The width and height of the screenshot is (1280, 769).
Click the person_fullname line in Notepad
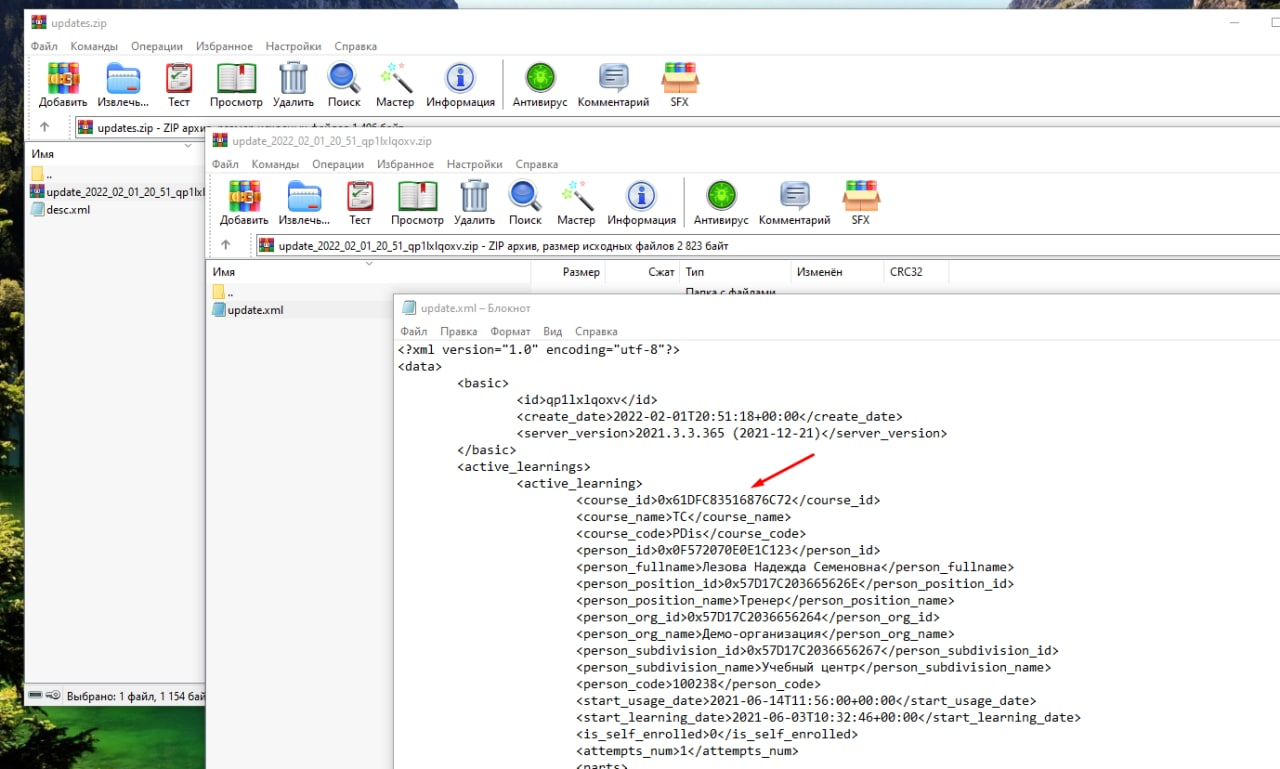tap(795, 567)
